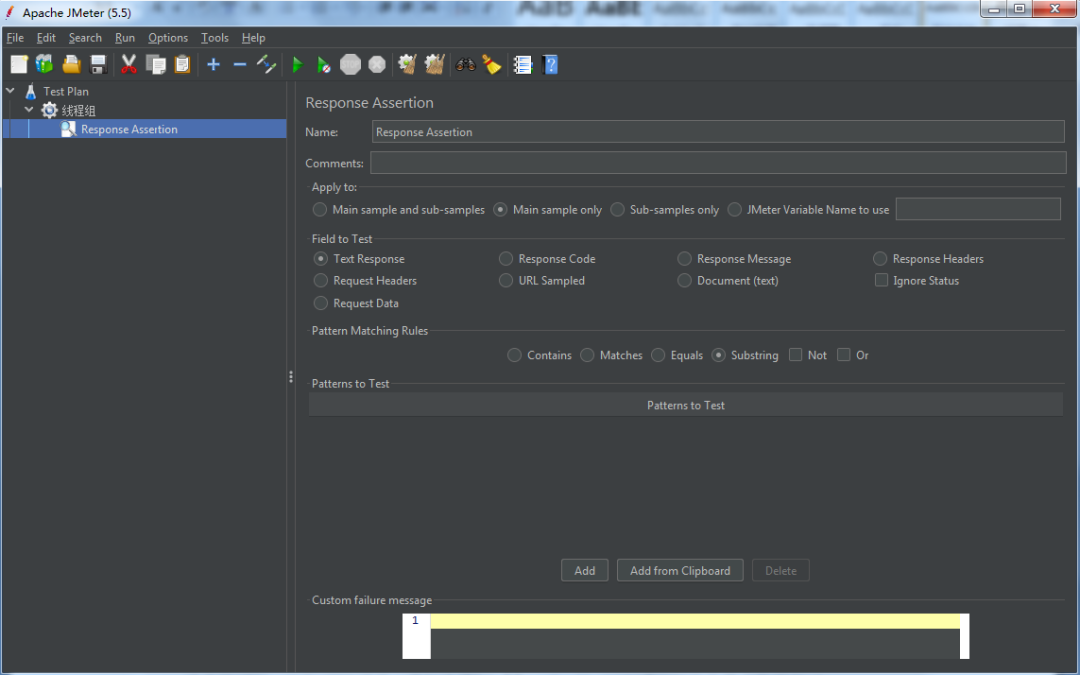Click the Clear All double broom icon
The height and width of the screenshot is (675, 1080).
(x=435, y=65)
